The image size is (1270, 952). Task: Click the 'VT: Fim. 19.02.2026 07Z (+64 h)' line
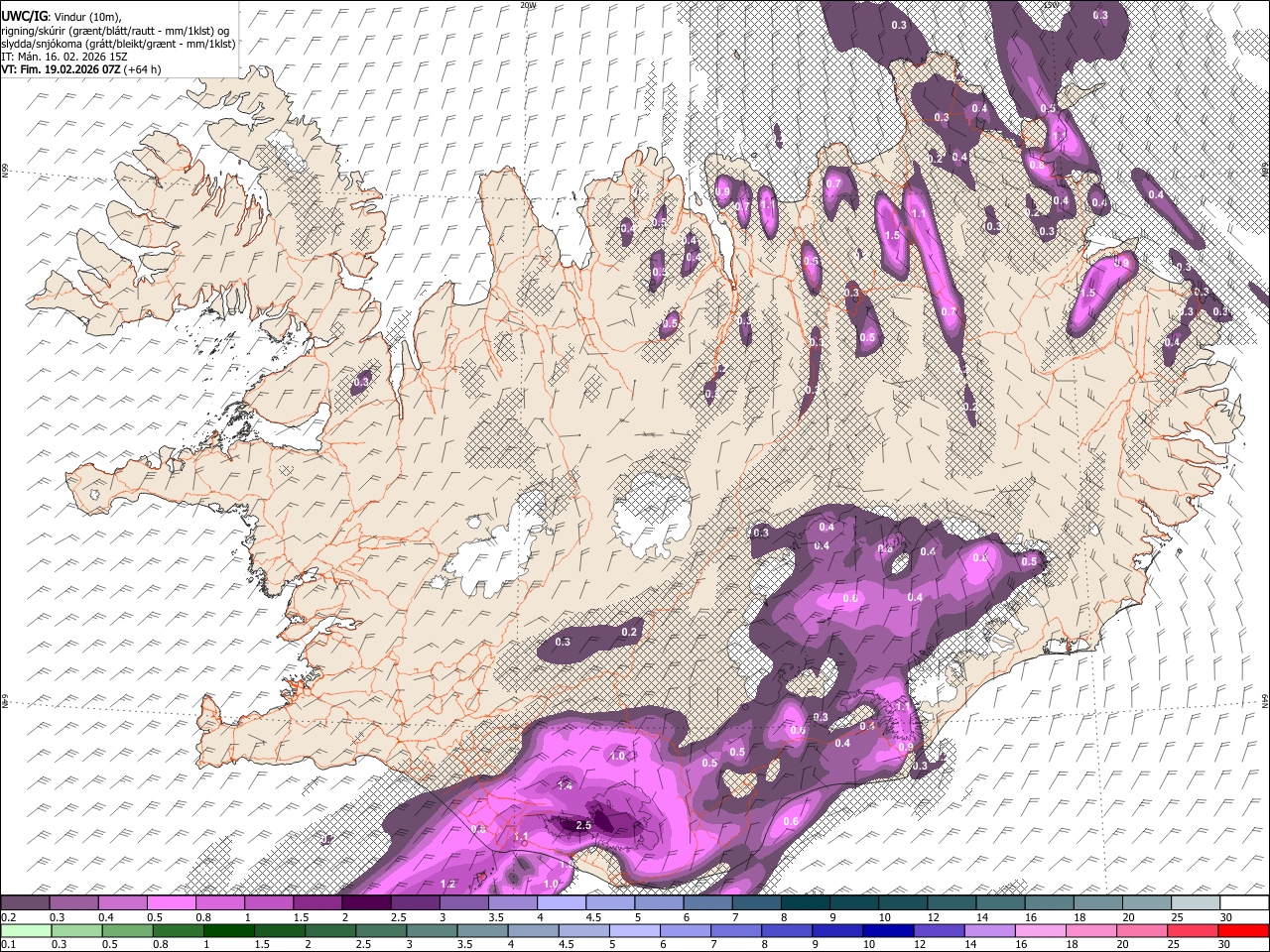point(81,69)
